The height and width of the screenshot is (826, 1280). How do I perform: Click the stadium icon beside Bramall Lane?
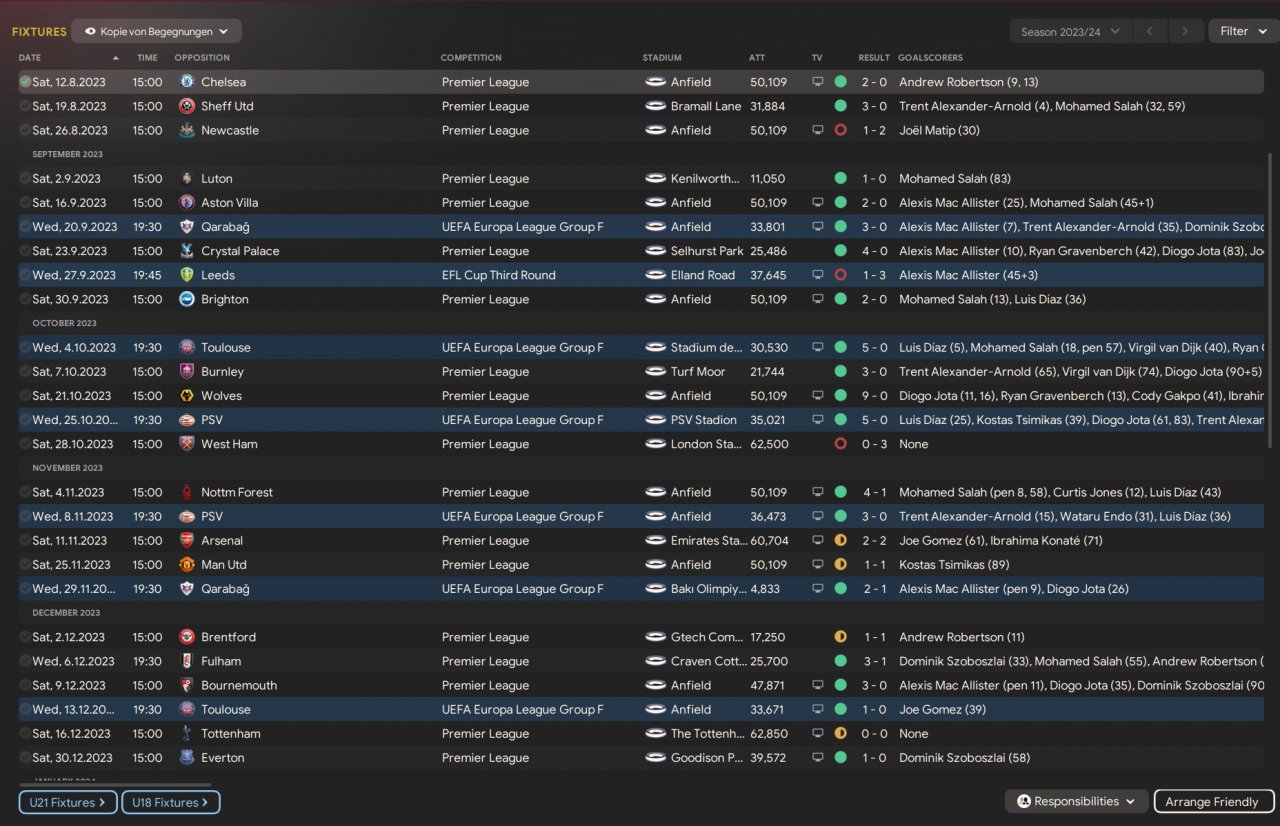pos(656,106)
